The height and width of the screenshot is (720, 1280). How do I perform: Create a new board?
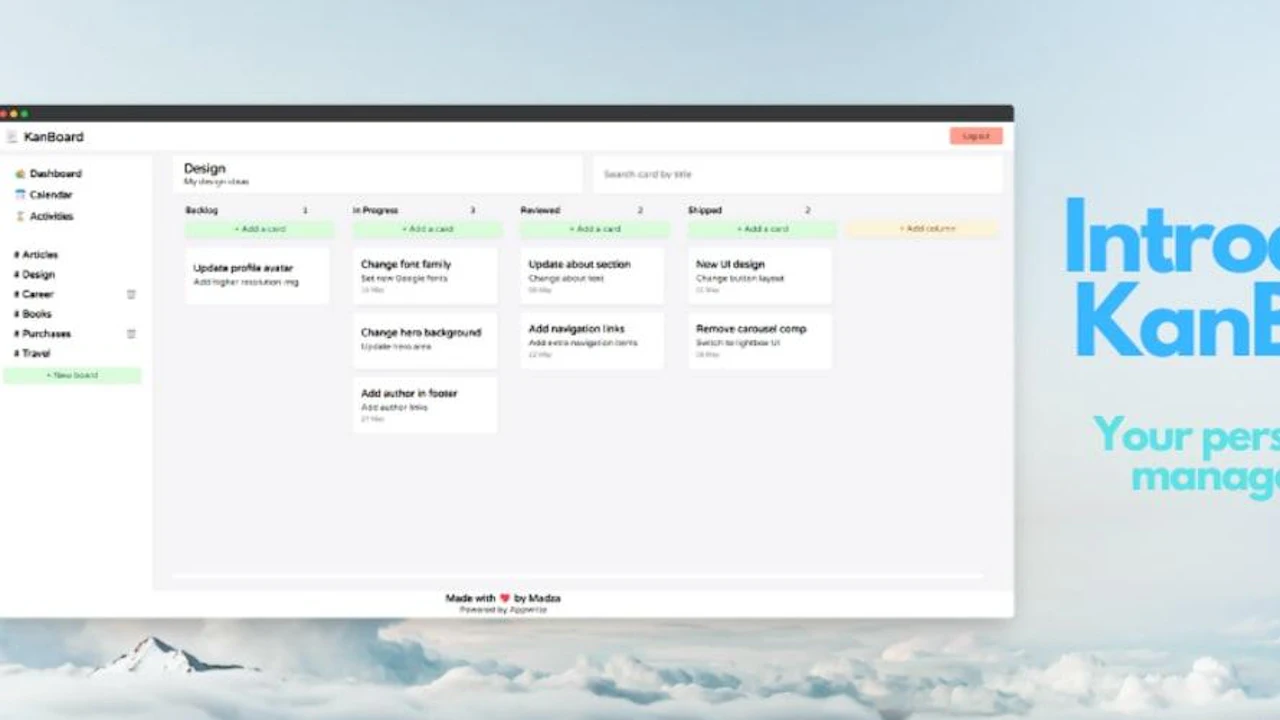[72, 374]
